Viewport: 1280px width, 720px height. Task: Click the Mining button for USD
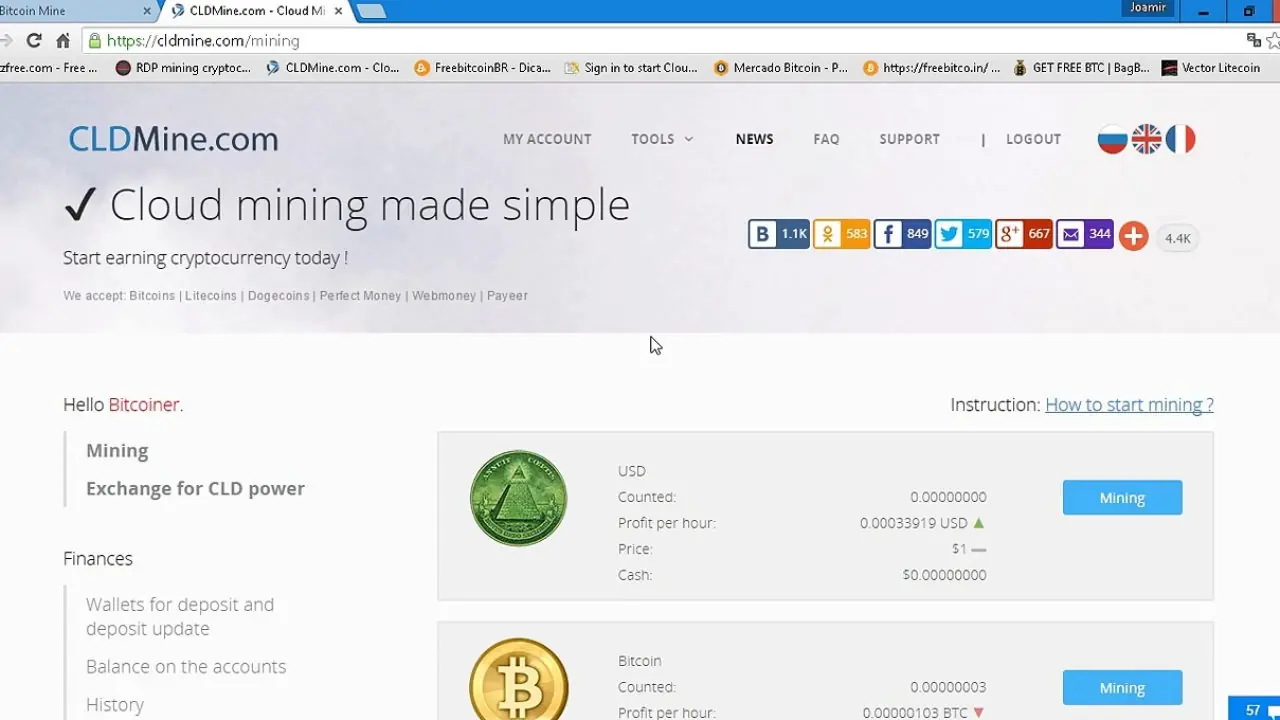(x=1122, y=497)
